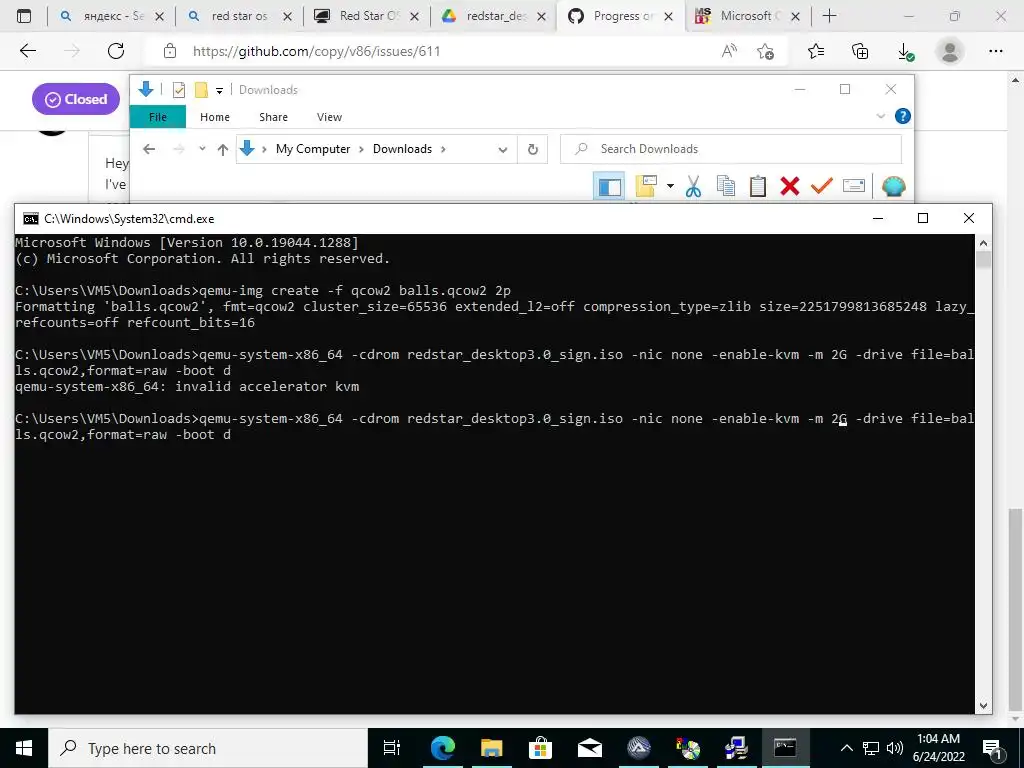The width and height of the screenshot is (1024, 768).
Task: Open the File tab in Downloads window
Action: point(158,117)
